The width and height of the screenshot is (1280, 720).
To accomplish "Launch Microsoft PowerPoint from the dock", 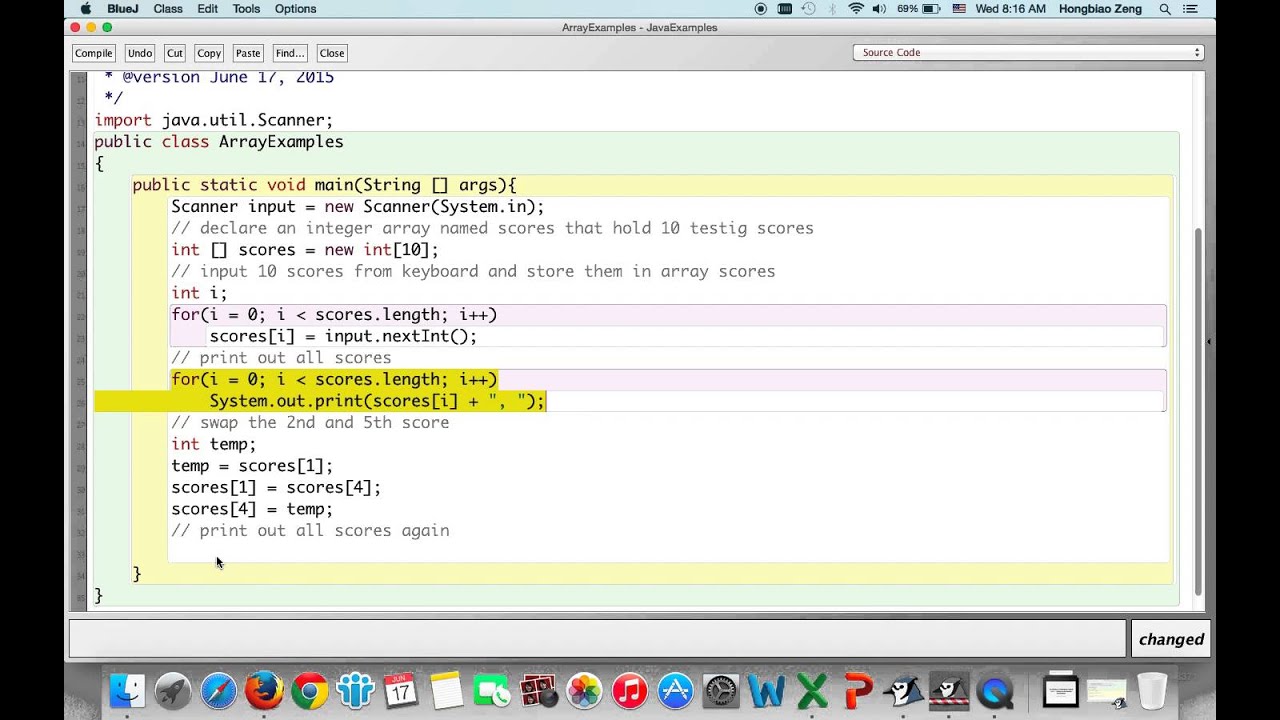I will click(858, 691).
